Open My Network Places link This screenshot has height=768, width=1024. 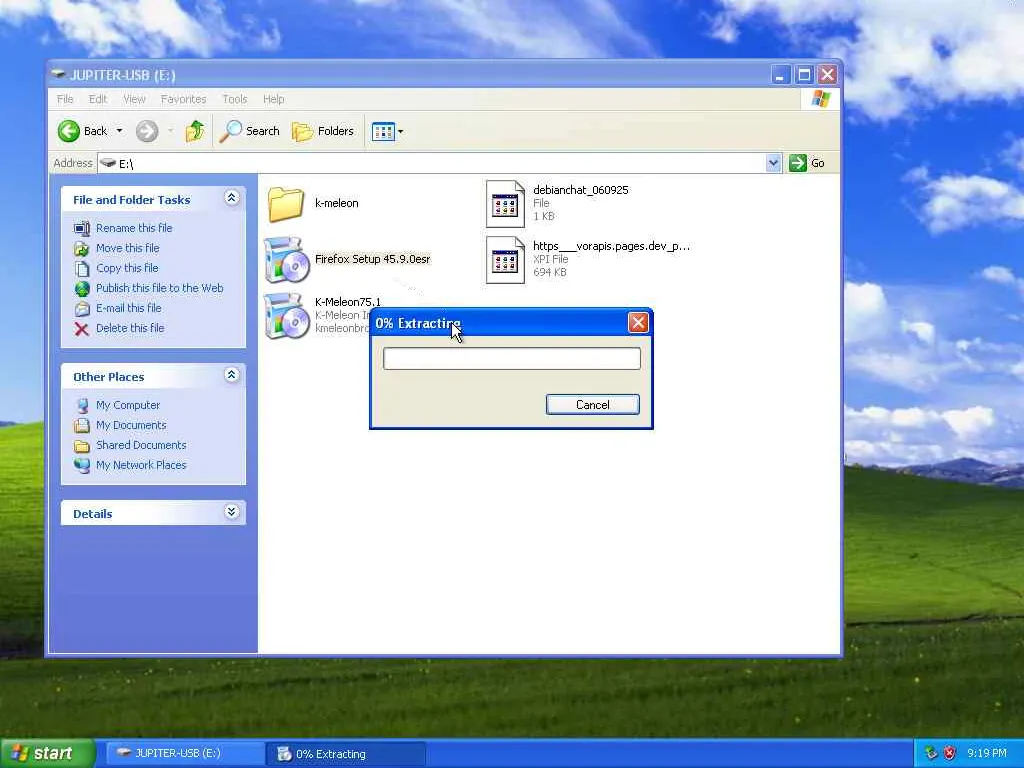(x=141, y=465)
